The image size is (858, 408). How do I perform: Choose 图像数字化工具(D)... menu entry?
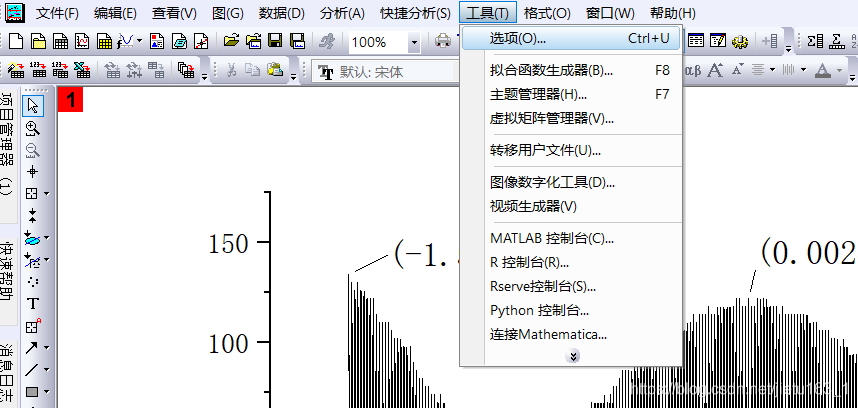pos(571,182)
